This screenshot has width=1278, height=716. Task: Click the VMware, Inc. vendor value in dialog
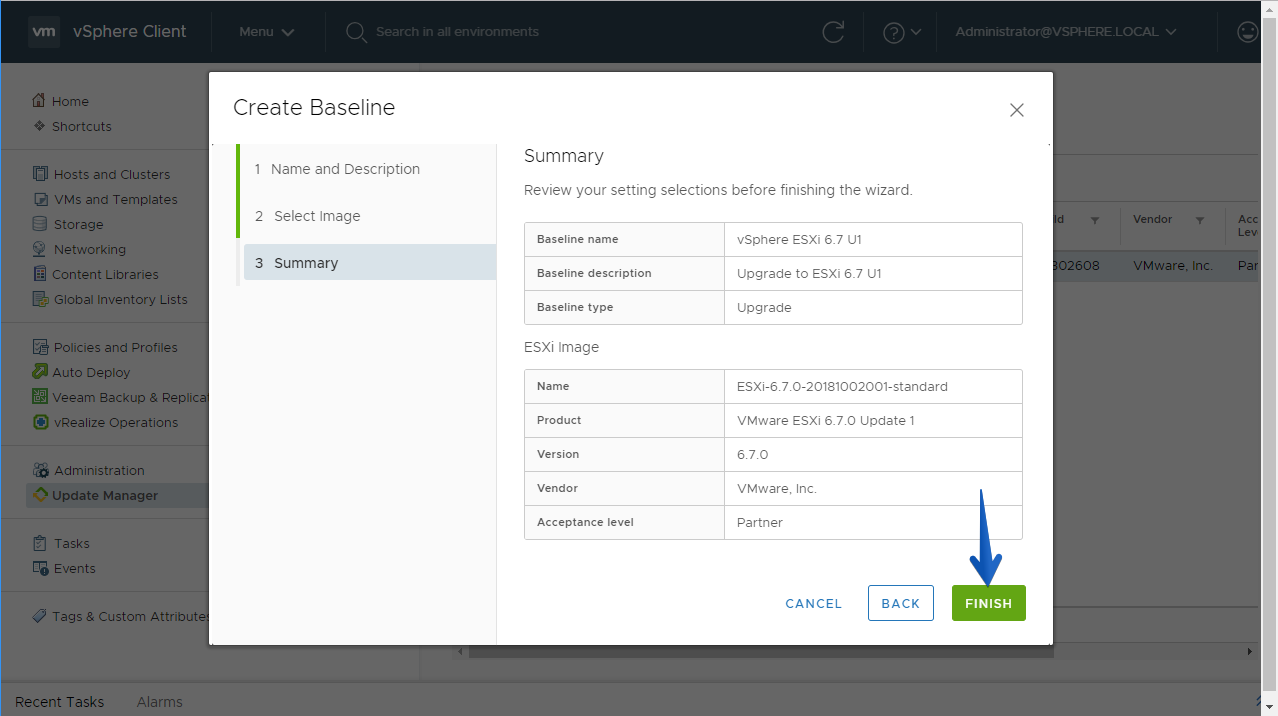(x=777, y=488)
